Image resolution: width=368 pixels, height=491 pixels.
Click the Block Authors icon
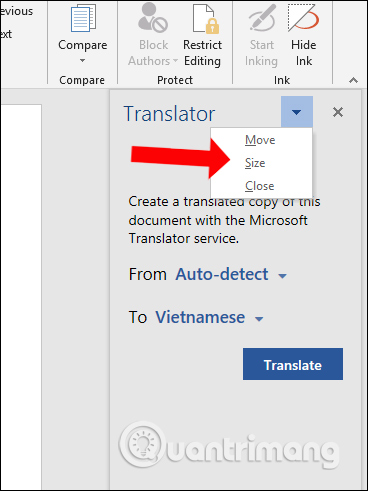(153, 19)
